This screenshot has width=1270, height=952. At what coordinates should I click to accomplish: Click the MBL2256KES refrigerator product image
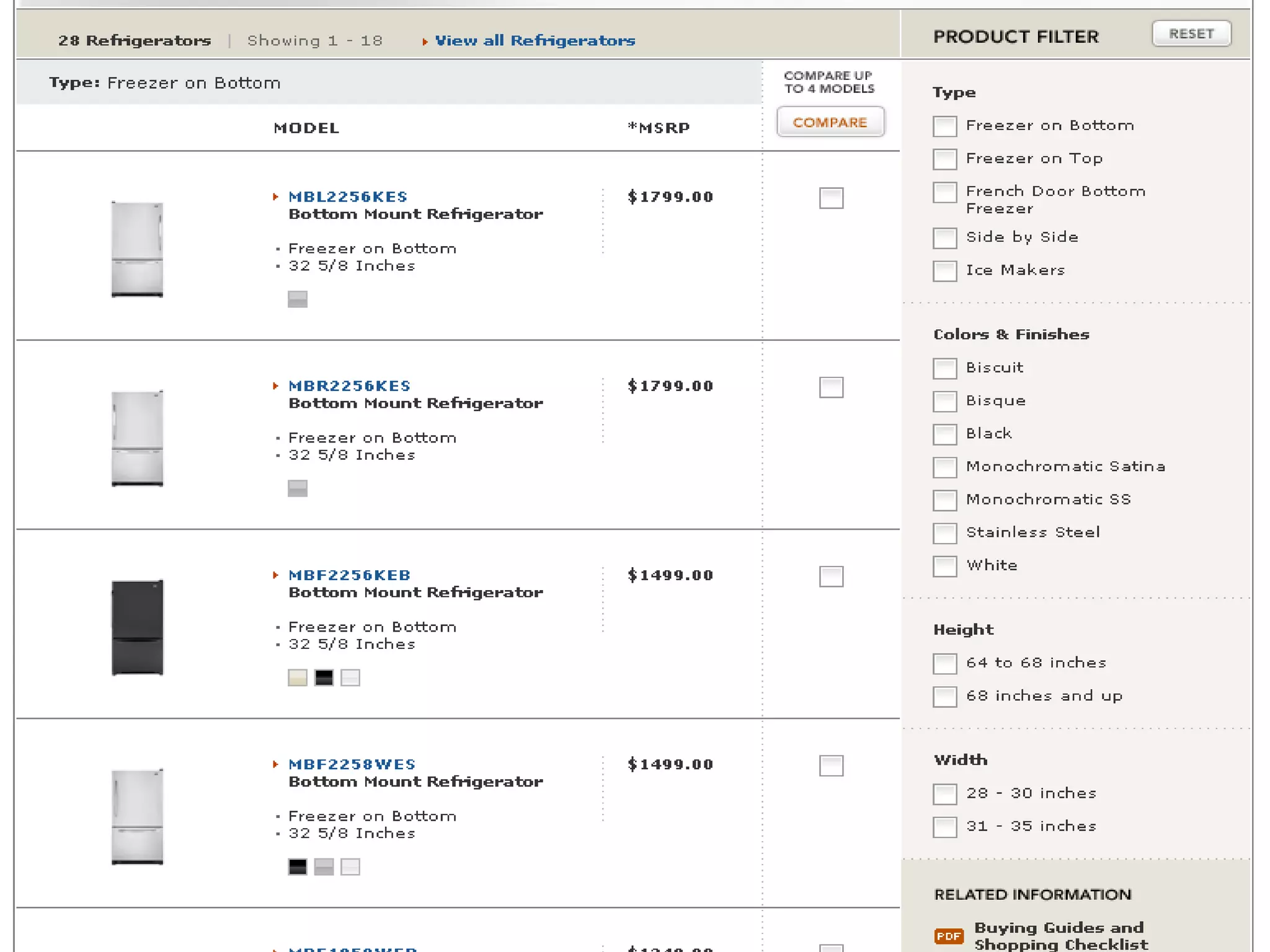[137, 249]
